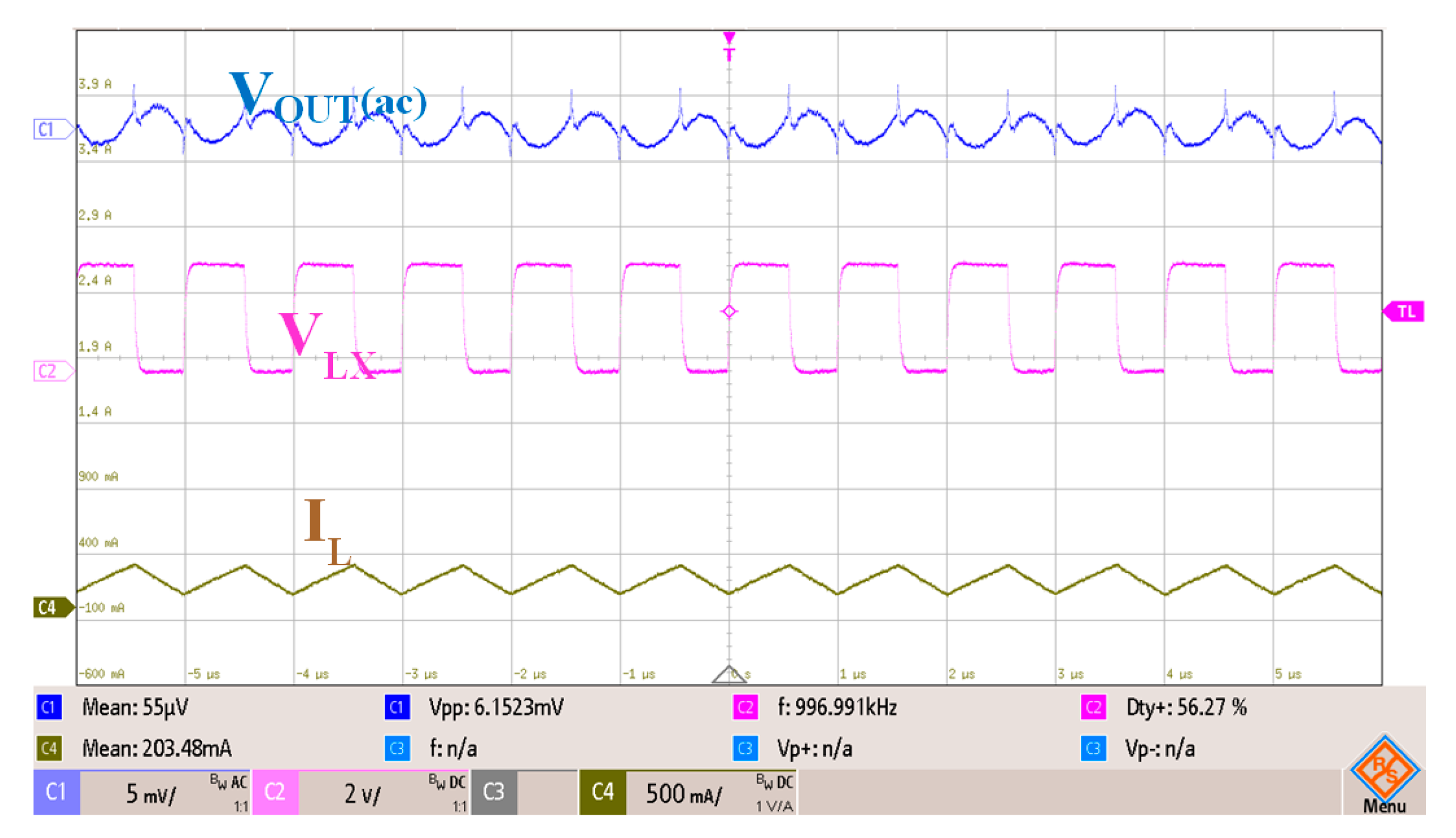Click the C1 channel marker on left edge
This screenshot has width=1456, height=838.
(51, 129)
